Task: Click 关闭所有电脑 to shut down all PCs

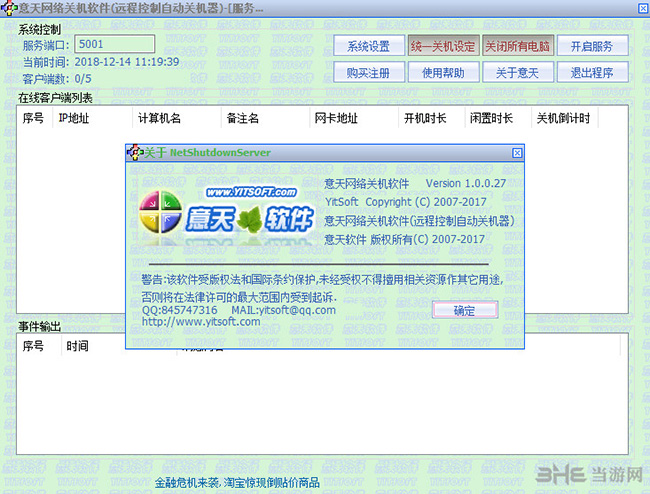Action: tap(517, 46)
